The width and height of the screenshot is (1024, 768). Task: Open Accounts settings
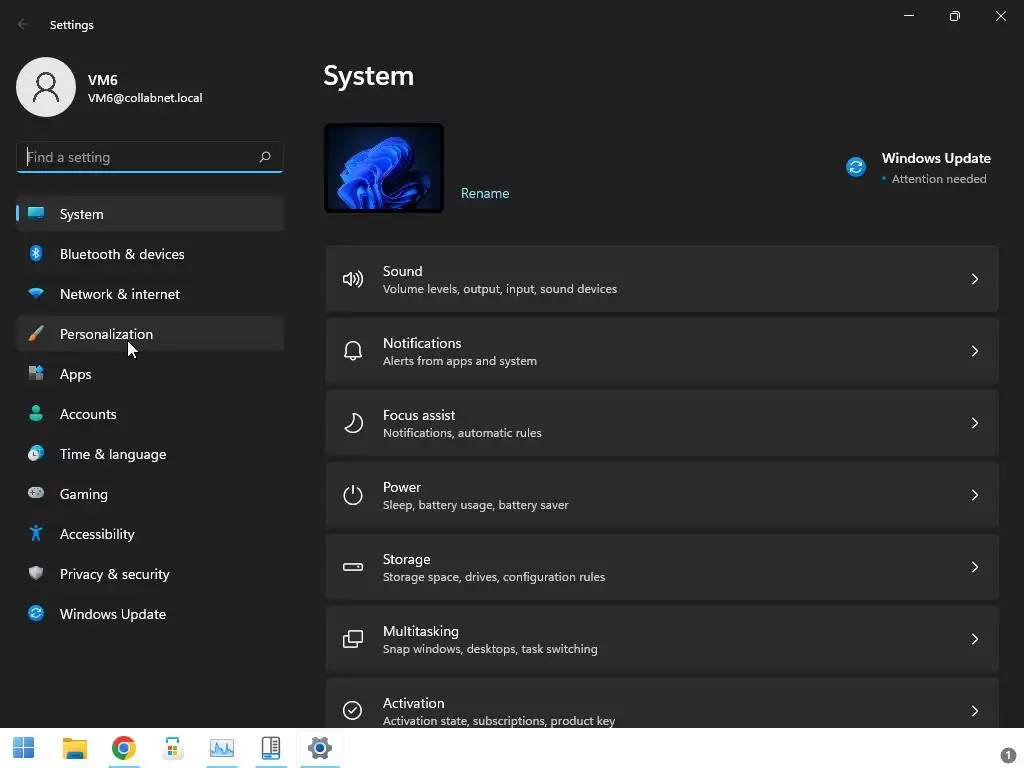tap(150, 413)
